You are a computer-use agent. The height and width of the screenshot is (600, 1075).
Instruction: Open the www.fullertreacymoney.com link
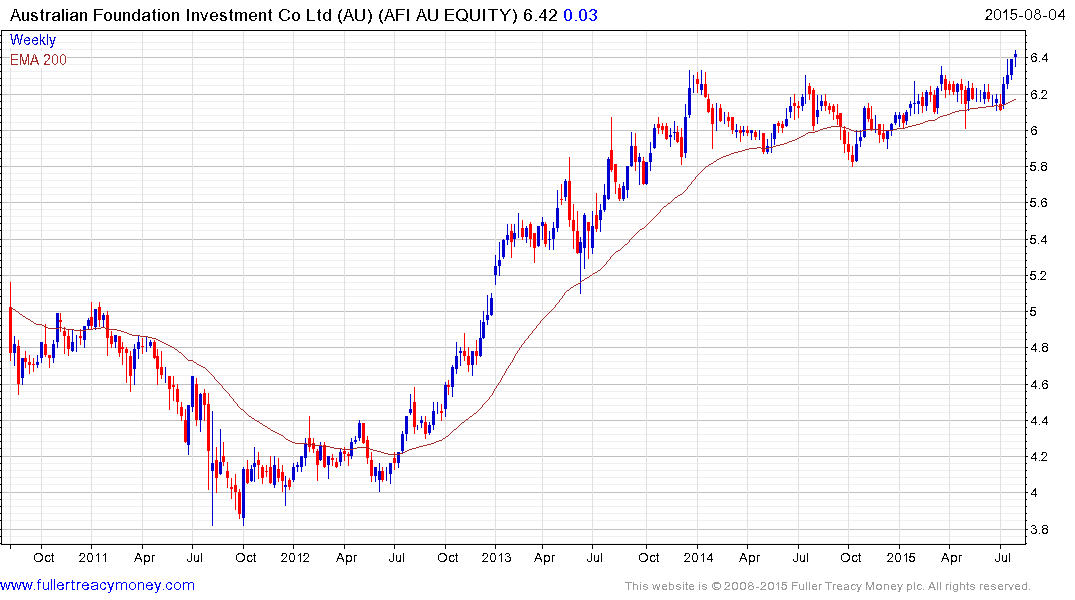click(x=97, y=586)
